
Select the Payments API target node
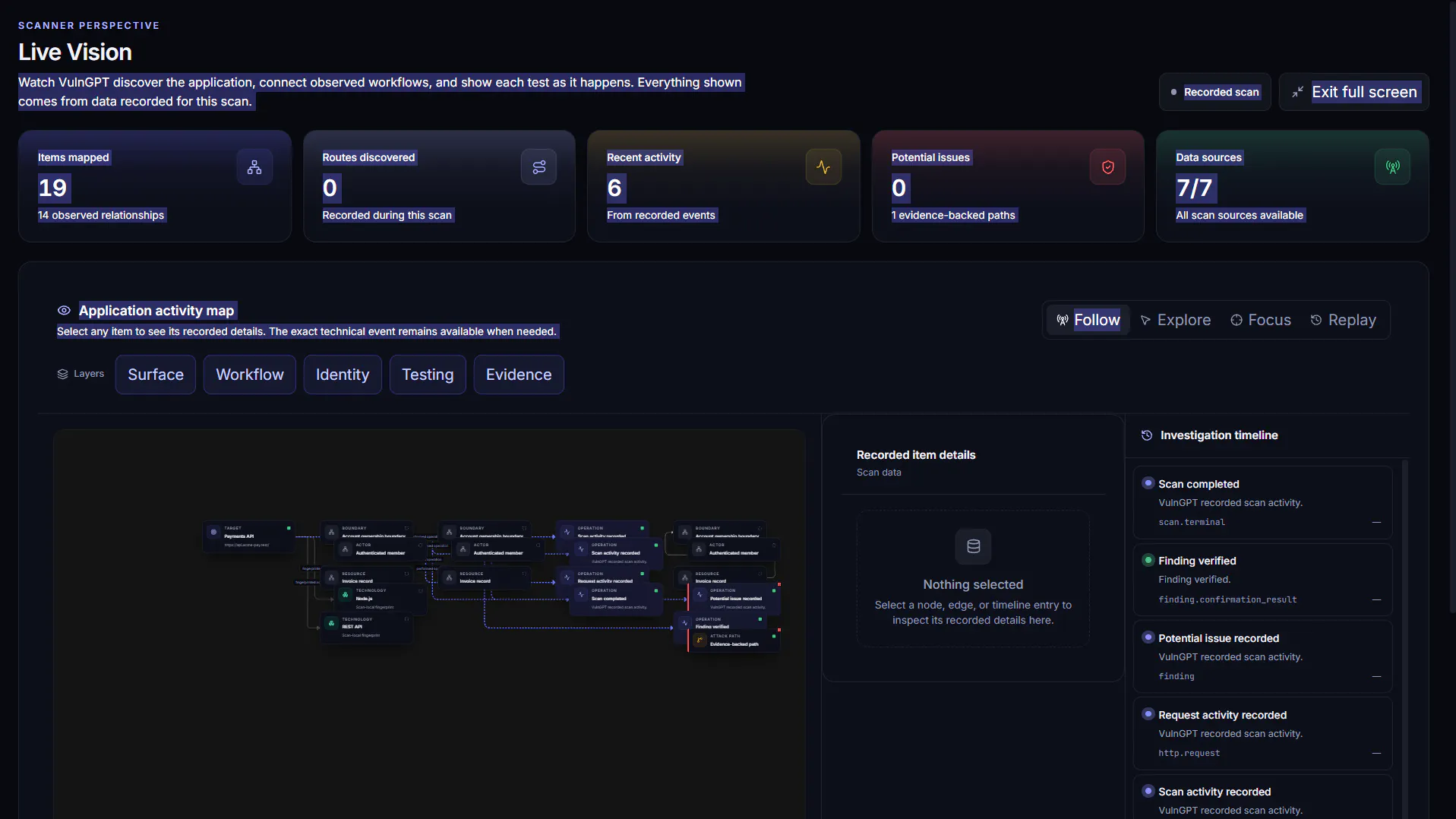(248, 536)
